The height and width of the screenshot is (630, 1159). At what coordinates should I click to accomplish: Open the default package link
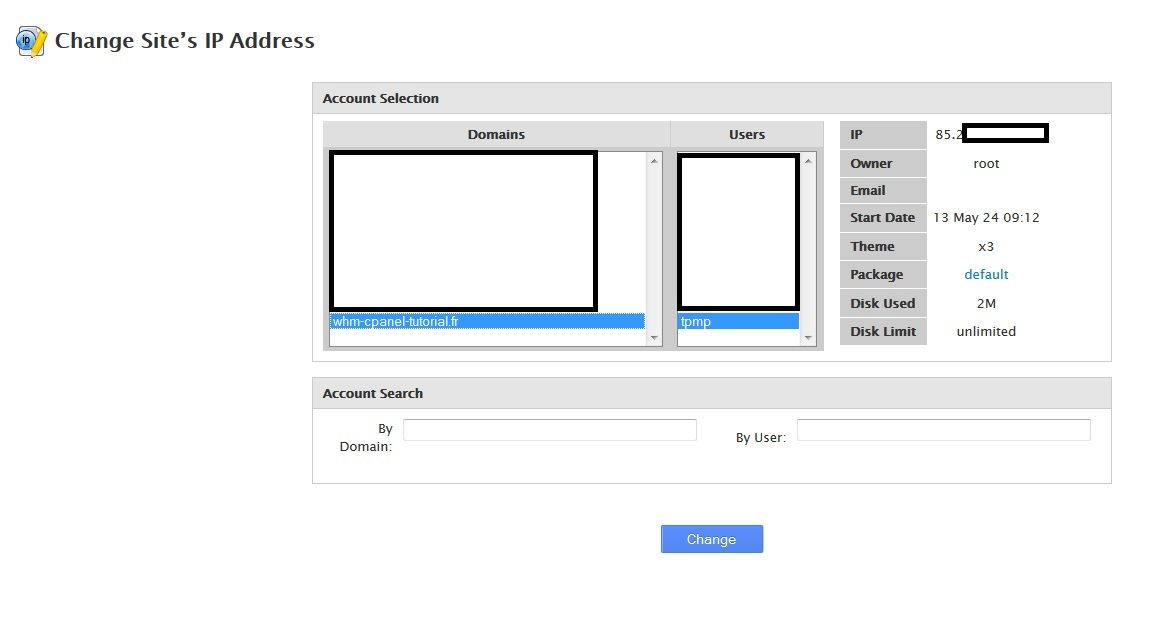pyautogui.click(x=986, y=274)
